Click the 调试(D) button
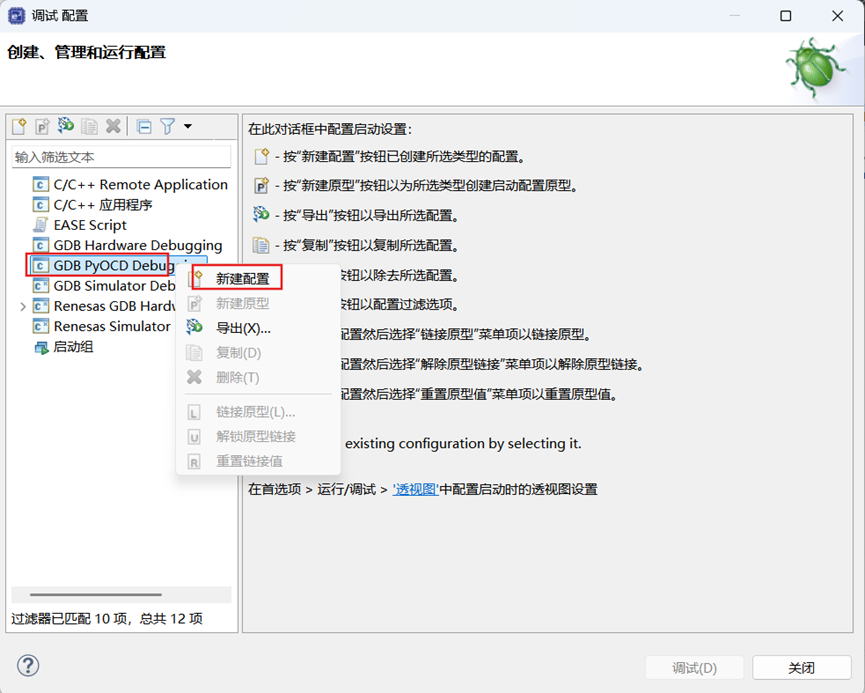This screenshot has width=865, height=693. pos(694,668)
